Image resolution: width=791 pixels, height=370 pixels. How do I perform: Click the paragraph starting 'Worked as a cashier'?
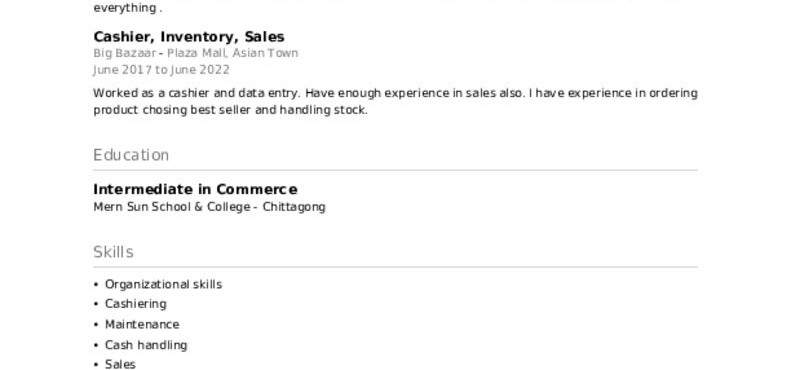pos(396,101)
